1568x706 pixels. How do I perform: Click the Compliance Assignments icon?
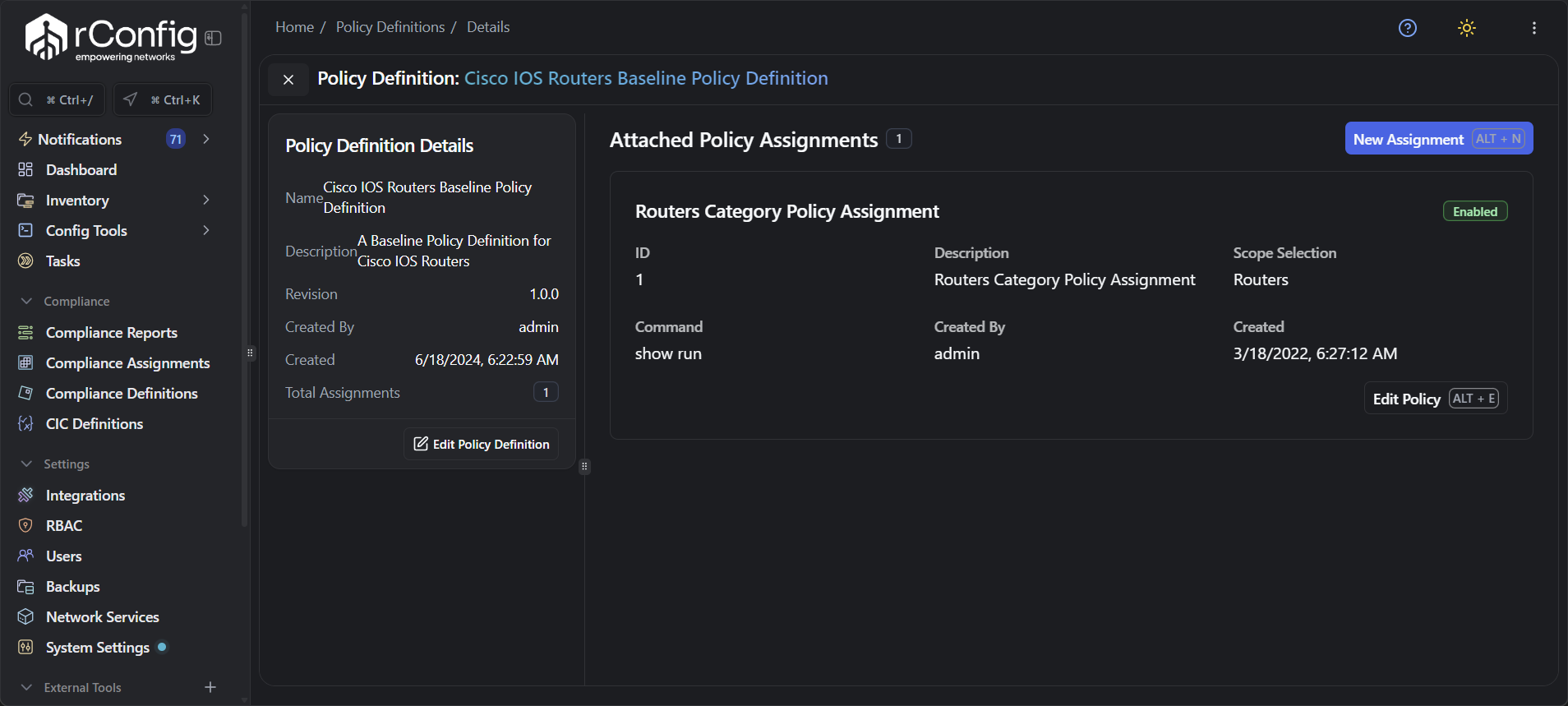[25, 362]
